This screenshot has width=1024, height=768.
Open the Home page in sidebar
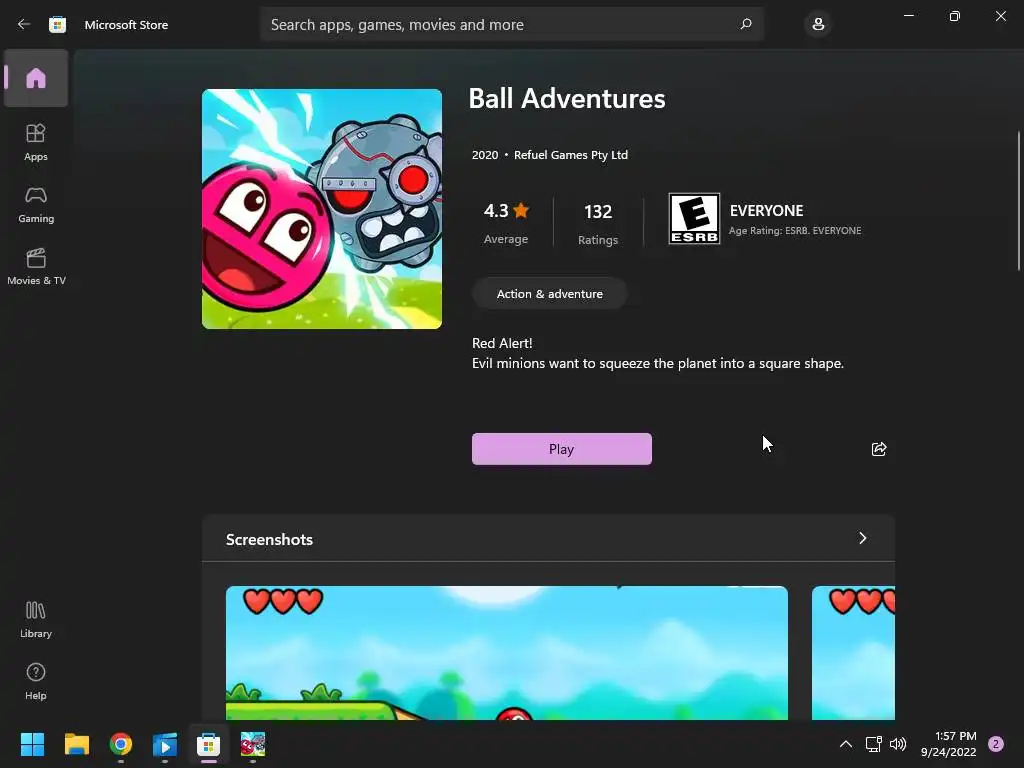pos(36,78)
